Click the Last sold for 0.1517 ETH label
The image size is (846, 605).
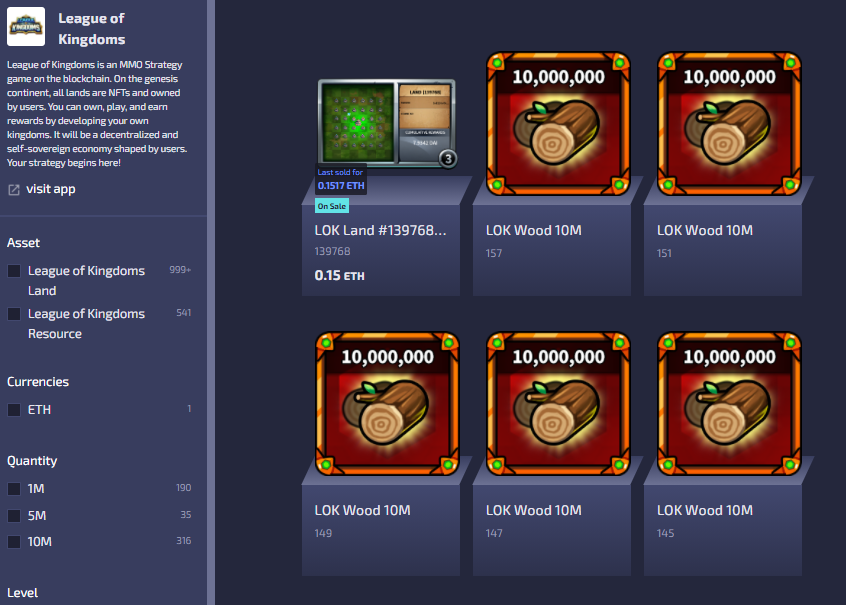click(341, 179)
